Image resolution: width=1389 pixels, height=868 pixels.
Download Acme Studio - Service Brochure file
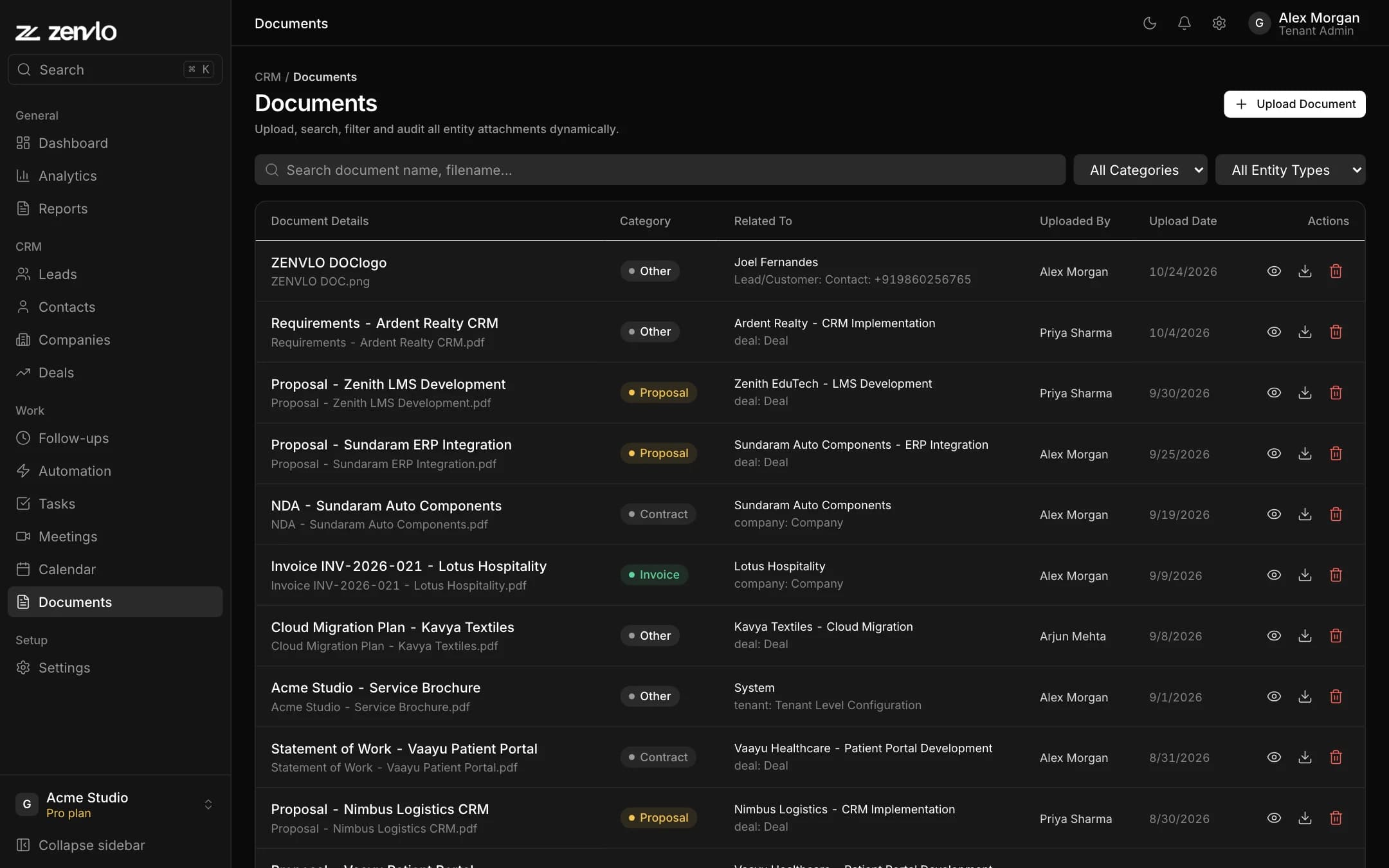click(x=1305, y=696)
